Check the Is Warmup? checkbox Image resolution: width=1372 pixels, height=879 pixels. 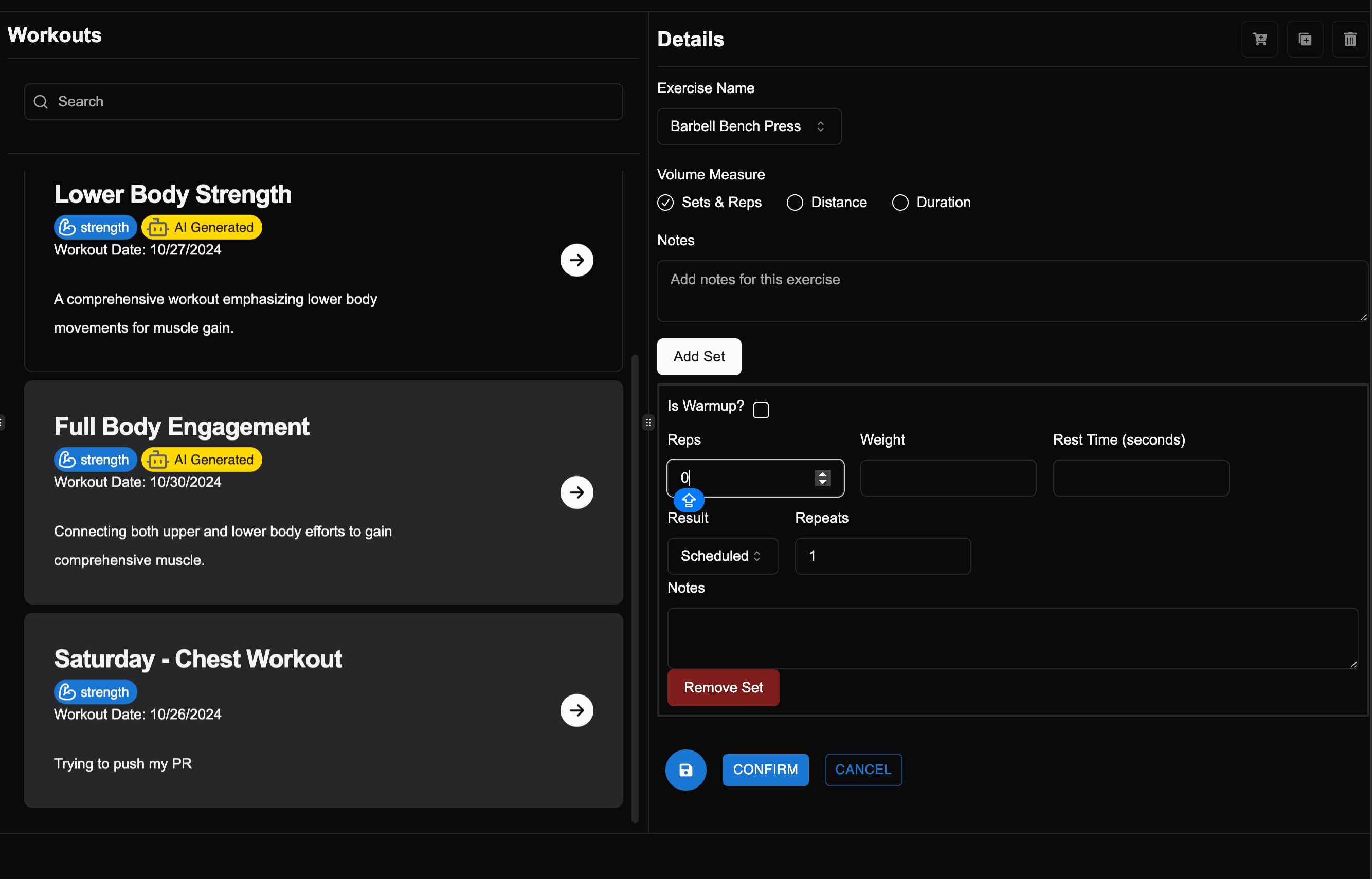click(761, 410)
